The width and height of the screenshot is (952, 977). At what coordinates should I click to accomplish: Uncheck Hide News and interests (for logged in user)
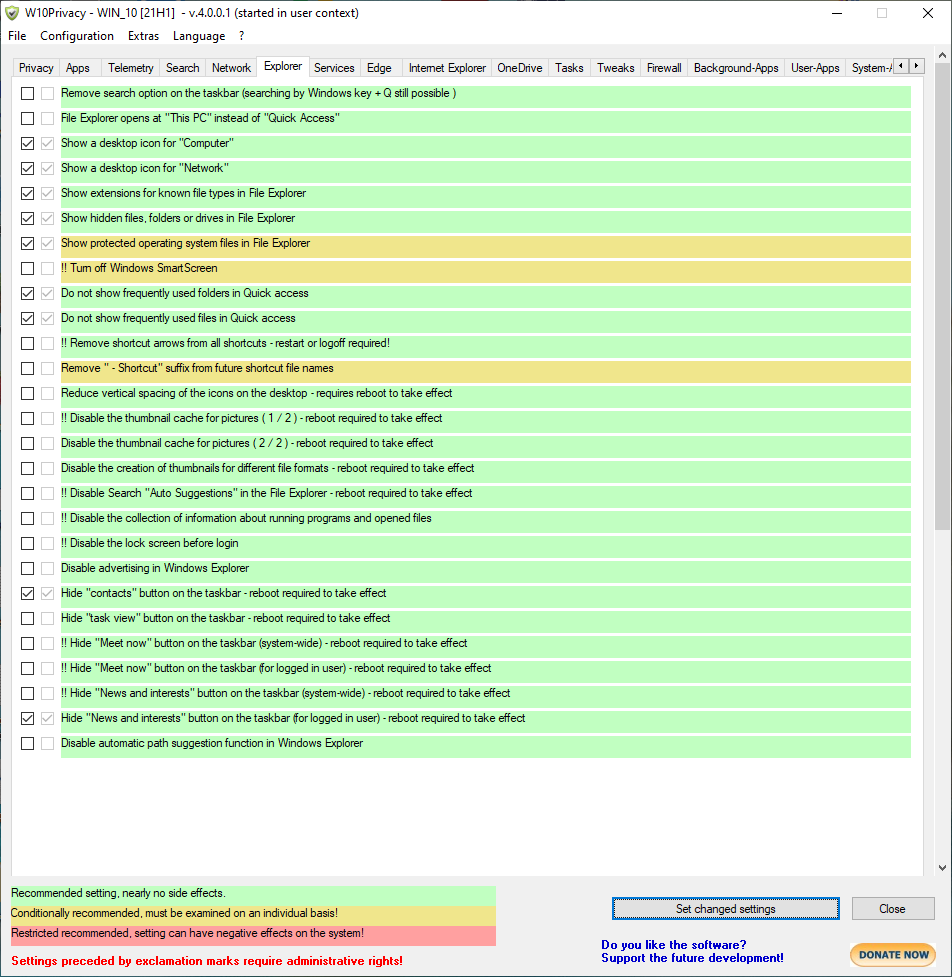tap(27, 718)
